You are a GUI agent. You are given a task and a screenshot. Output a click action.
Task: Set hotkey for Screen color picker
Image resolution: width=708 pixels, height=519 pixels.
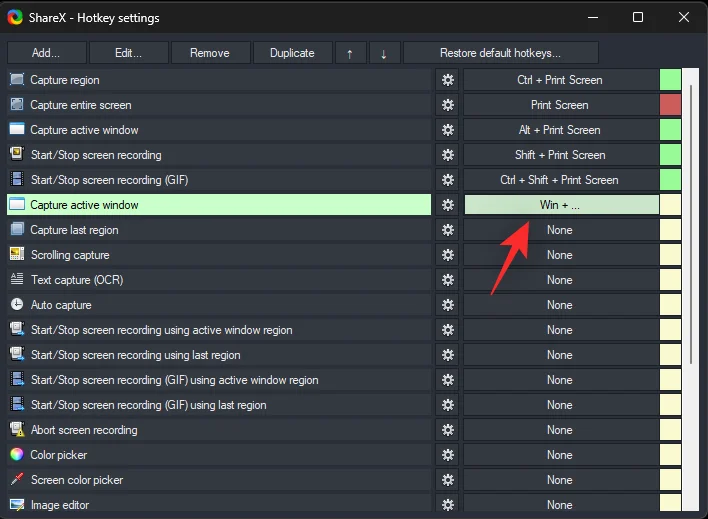560,480
